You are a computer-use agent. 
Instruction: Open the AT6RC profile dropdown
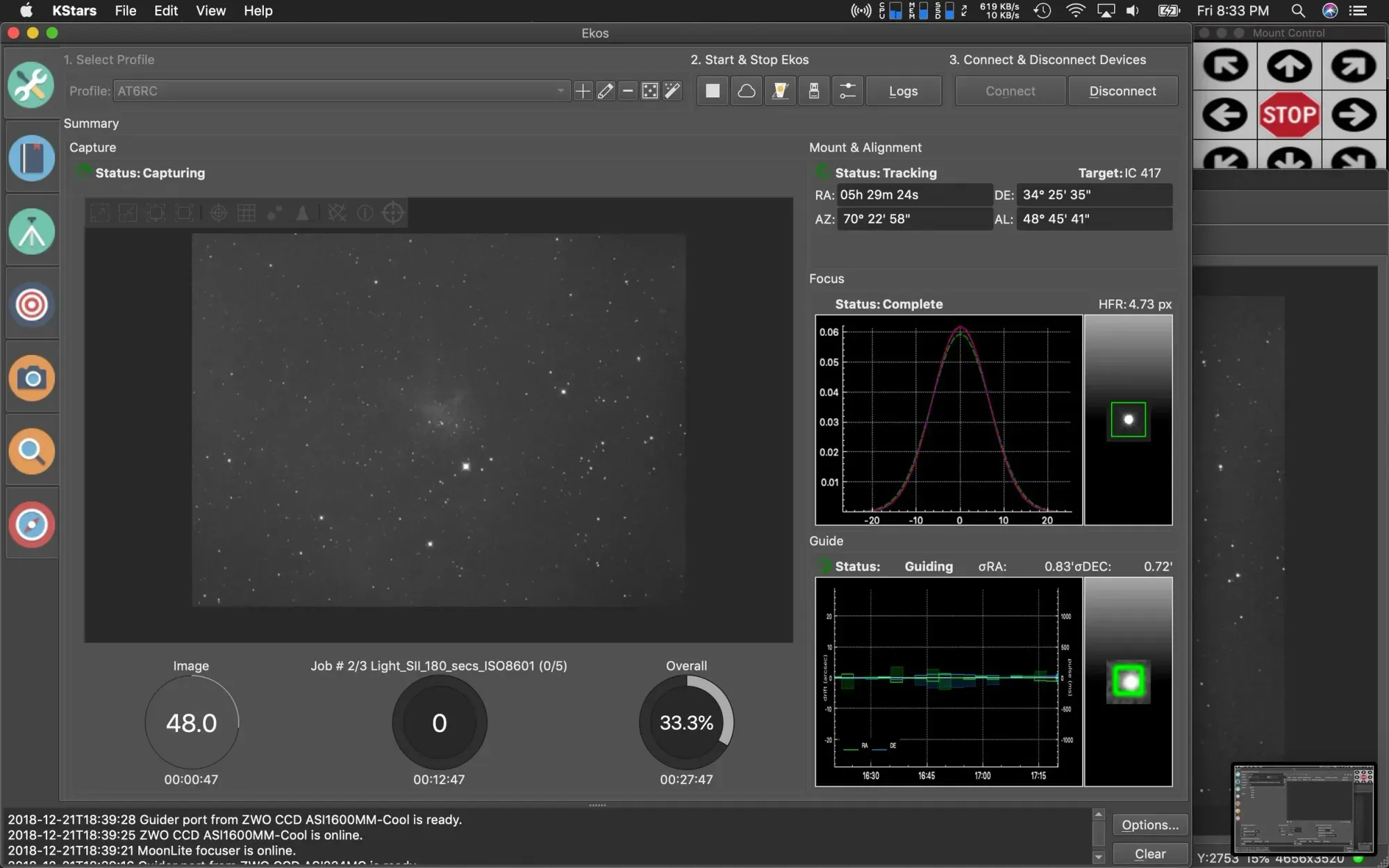pyautogui.click(x=560, y=90)
